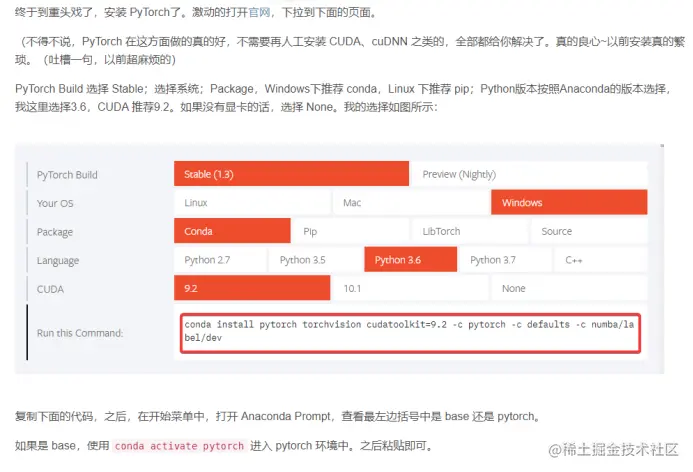
Task: Select CUDA None option
Action: coord(569,288)
